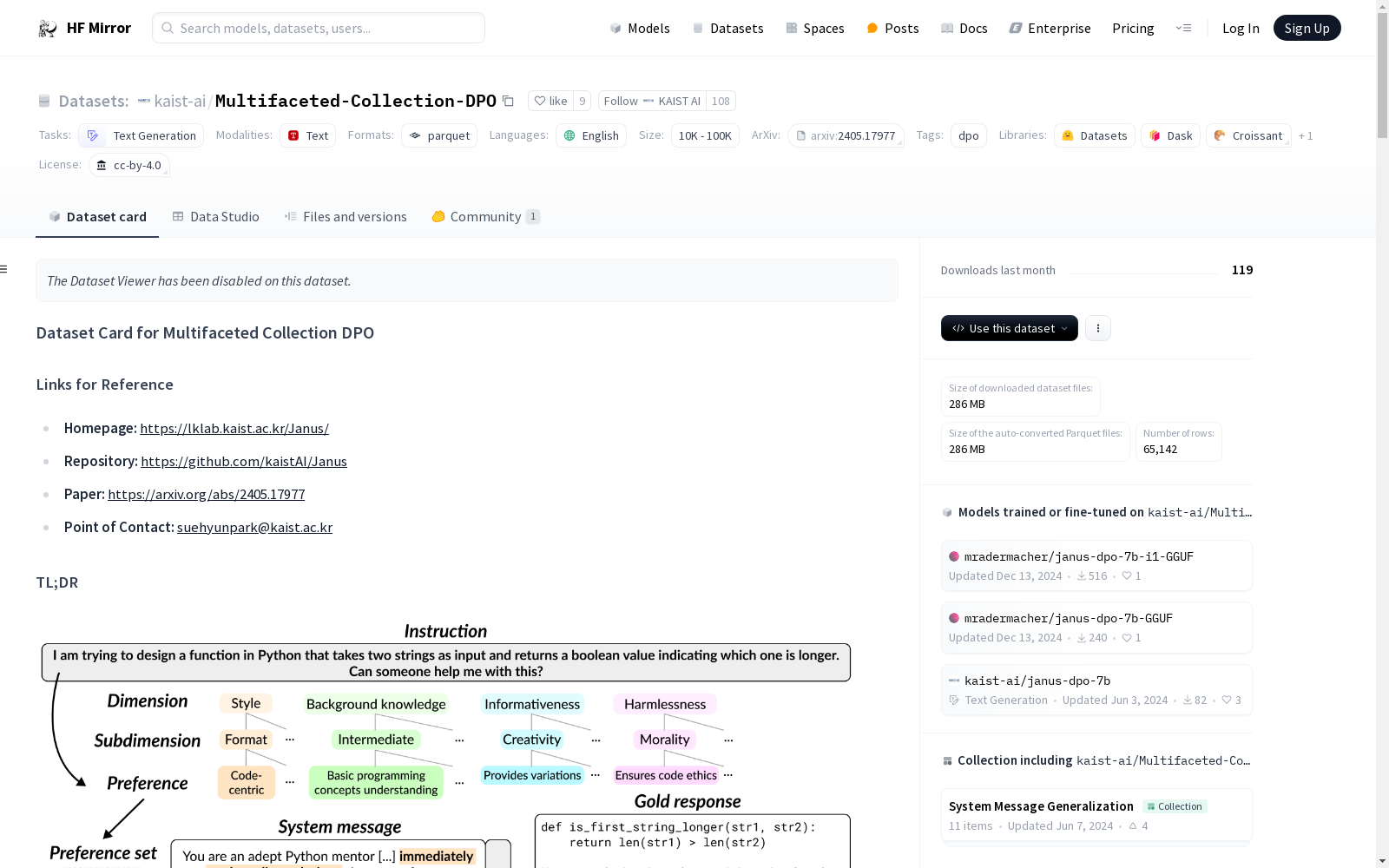Open Datasets in the top navigation
The height and width of the screenshot is (868, 1389).
click(727, 29)
